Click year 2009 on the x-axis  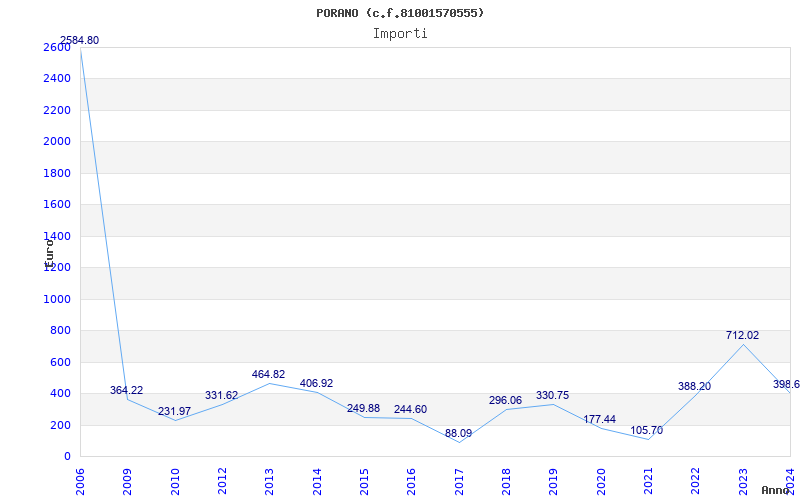pyautogui.click(x=127, y=479)
